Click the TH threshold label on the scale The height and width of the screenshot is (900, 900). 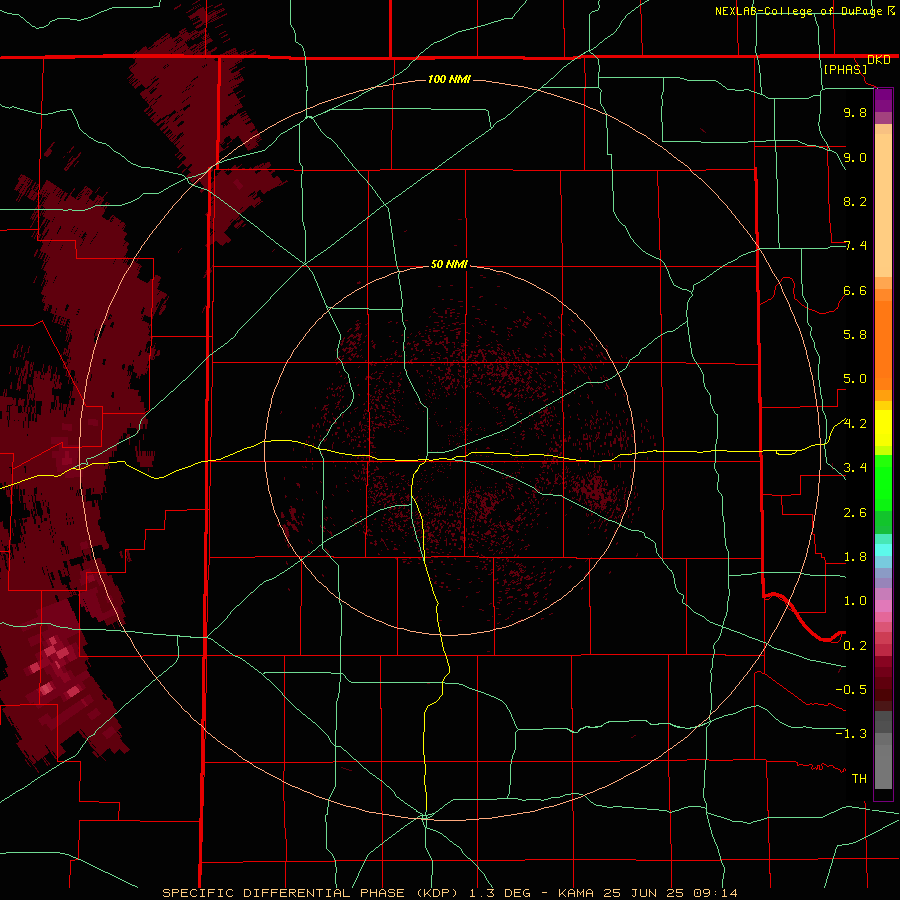[x=859, y=779]
